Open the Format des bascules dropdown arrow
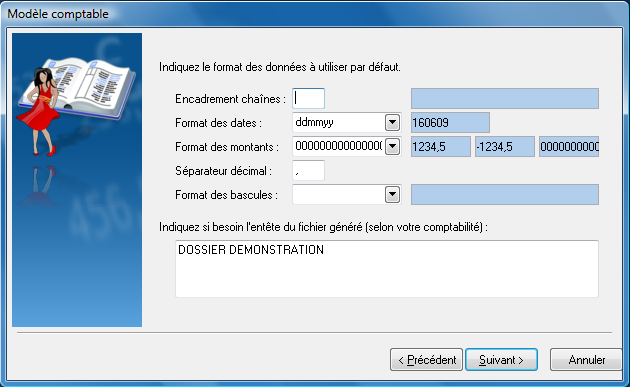 (393, 195)
